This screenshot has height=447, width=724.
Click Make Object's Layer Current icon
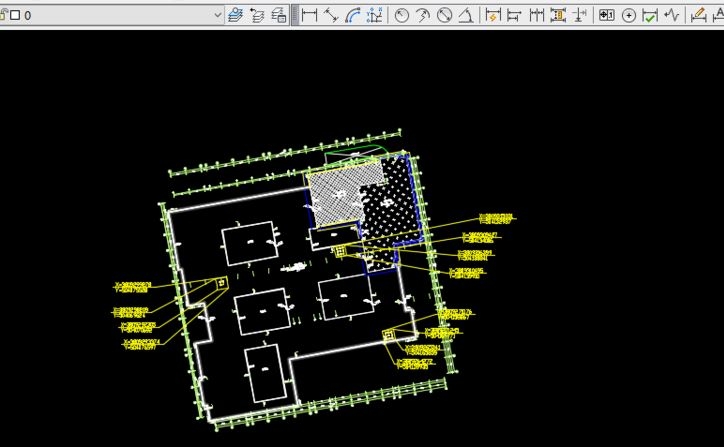235,15
